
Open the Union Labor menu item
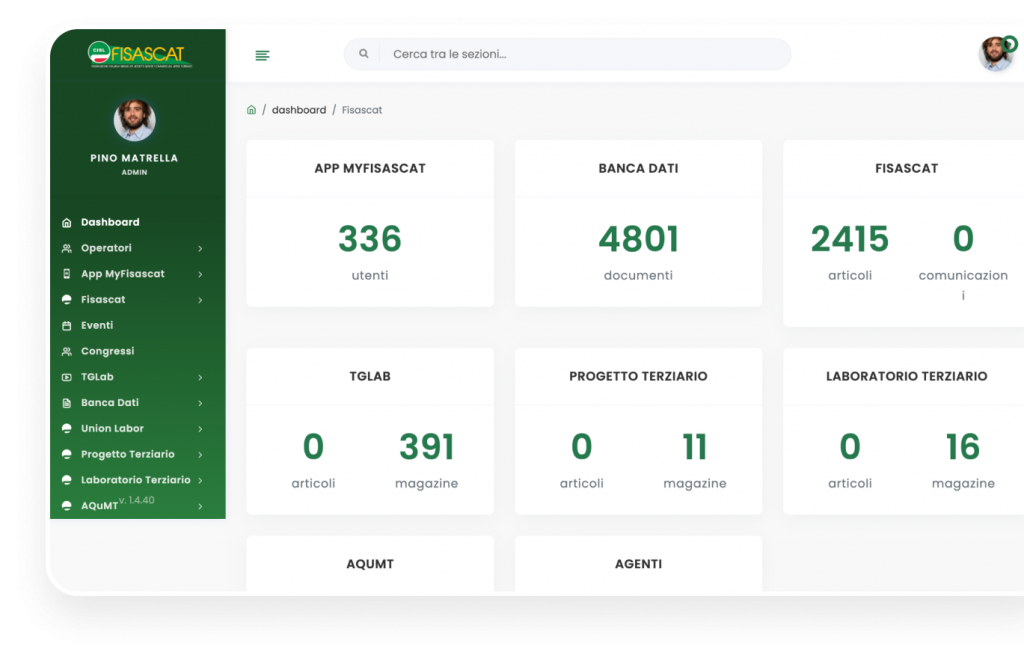click(x=112, y=429)
